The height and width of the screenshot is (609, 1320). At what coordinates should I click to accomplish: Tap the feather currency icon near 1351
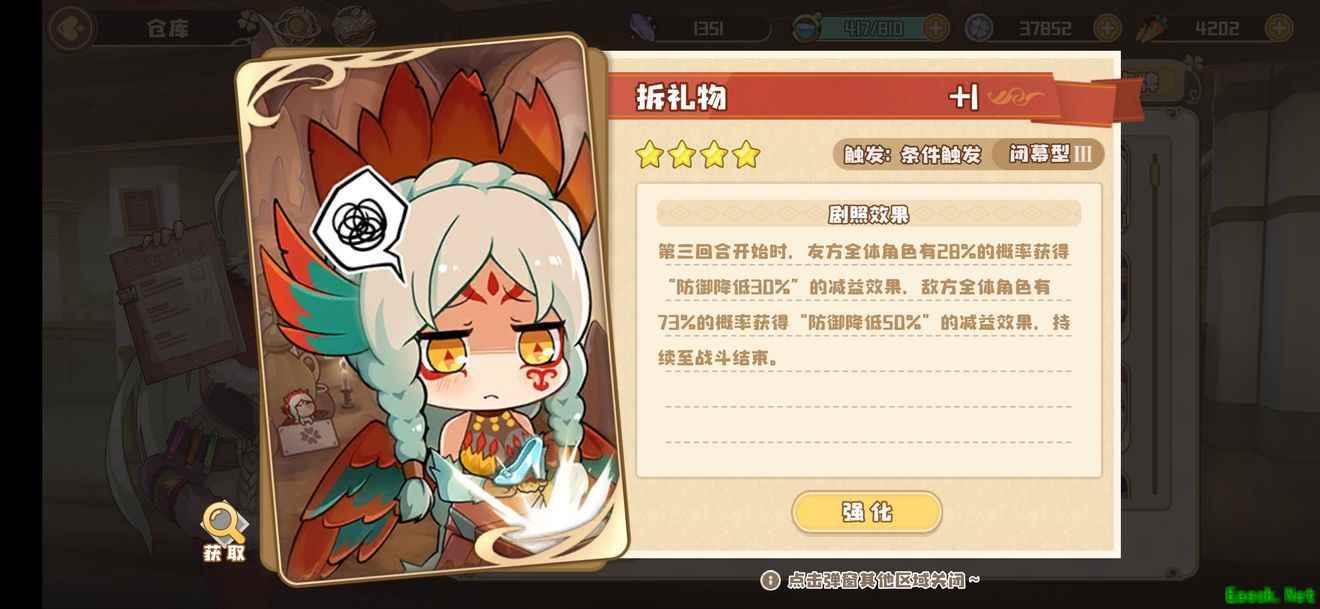641,27
